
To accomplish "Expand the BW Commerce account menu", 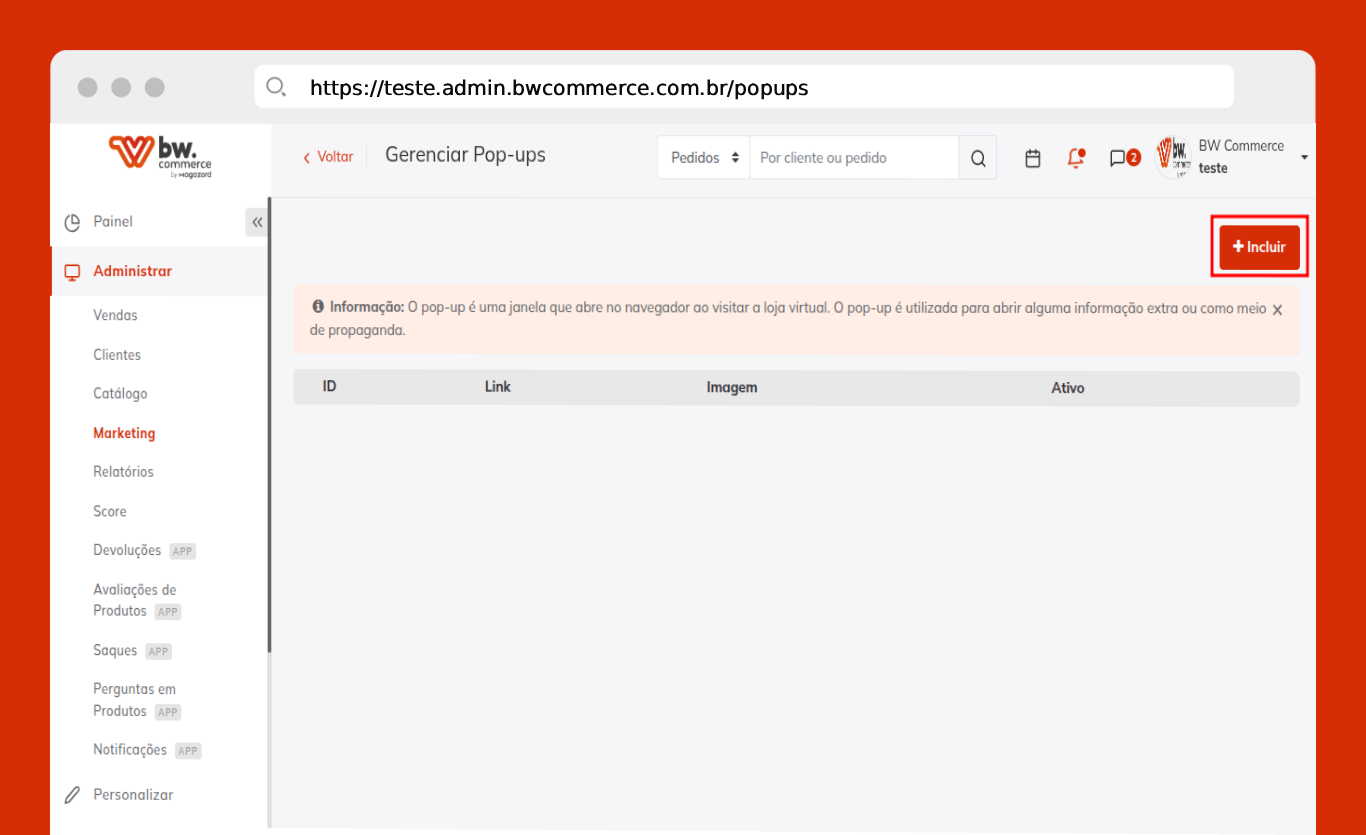I will [1304, 158].
